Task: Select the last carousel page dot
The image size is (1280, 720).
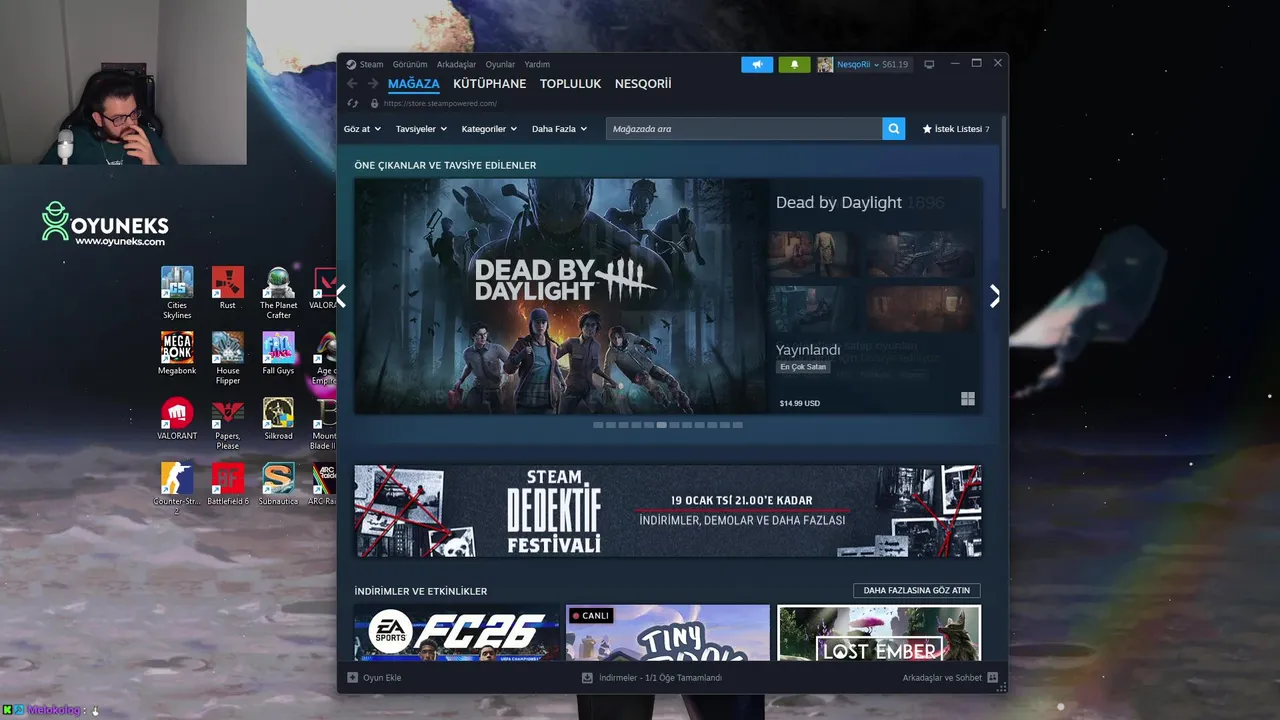Action: click(x=738, y=425)
